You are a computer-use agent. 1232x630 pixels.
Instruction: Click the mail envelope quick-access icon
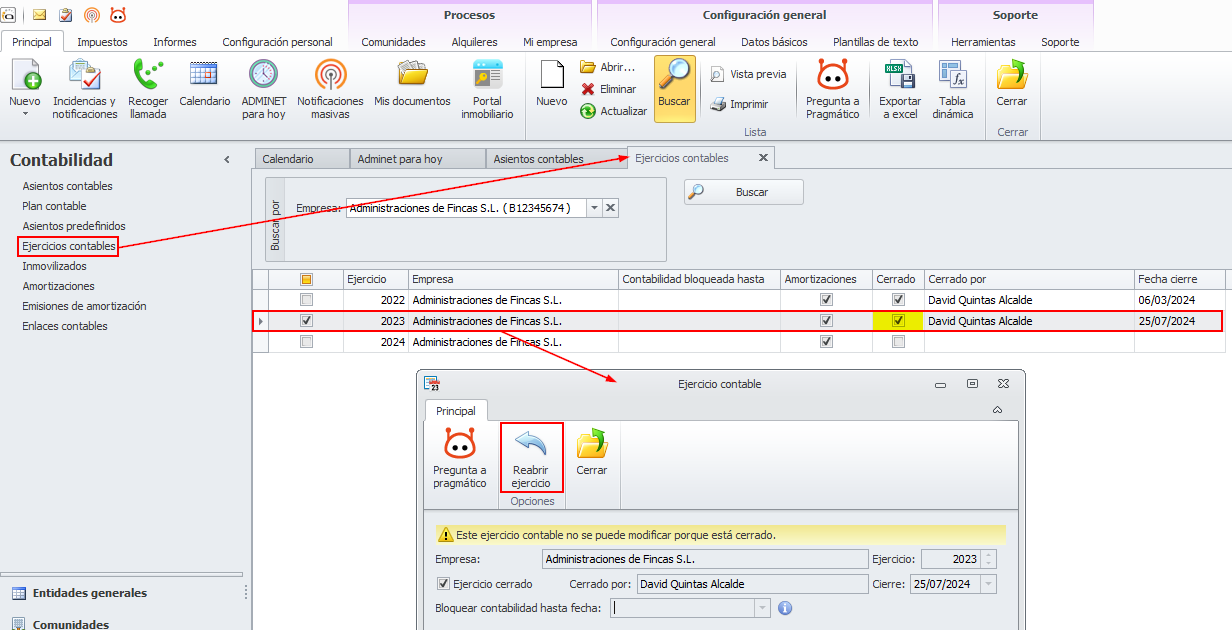(x=40, y=15)
